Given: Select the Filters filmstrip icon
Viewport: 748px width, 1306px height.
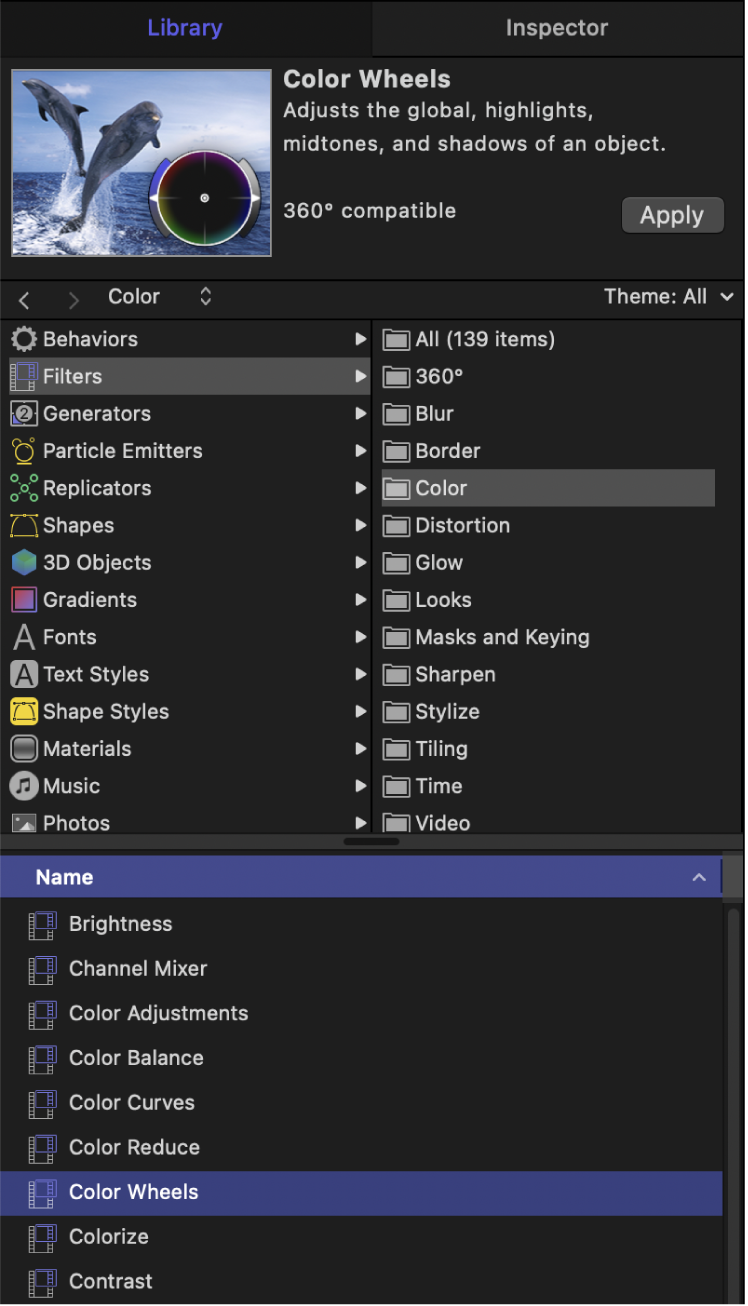Looking at the screenshot, I should [x=23, y=376].
